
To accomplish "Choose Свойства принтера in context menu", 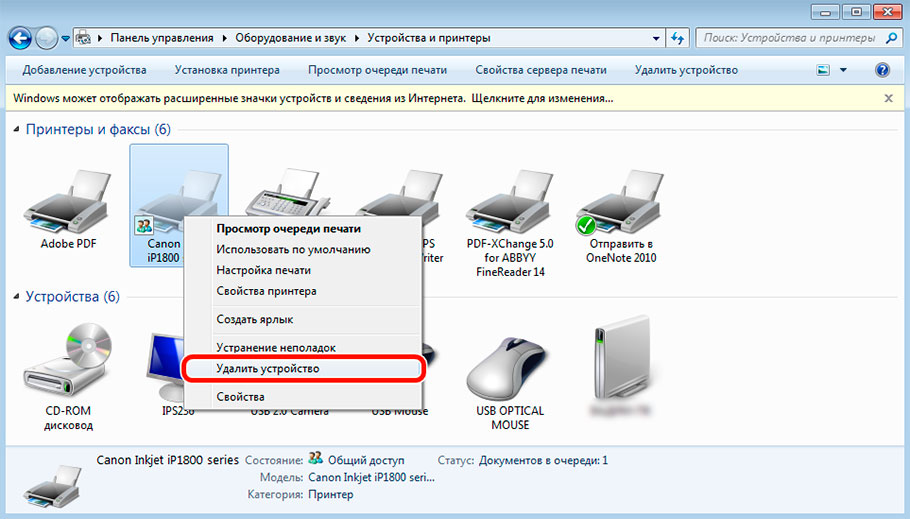I will (x=266, y=291).
